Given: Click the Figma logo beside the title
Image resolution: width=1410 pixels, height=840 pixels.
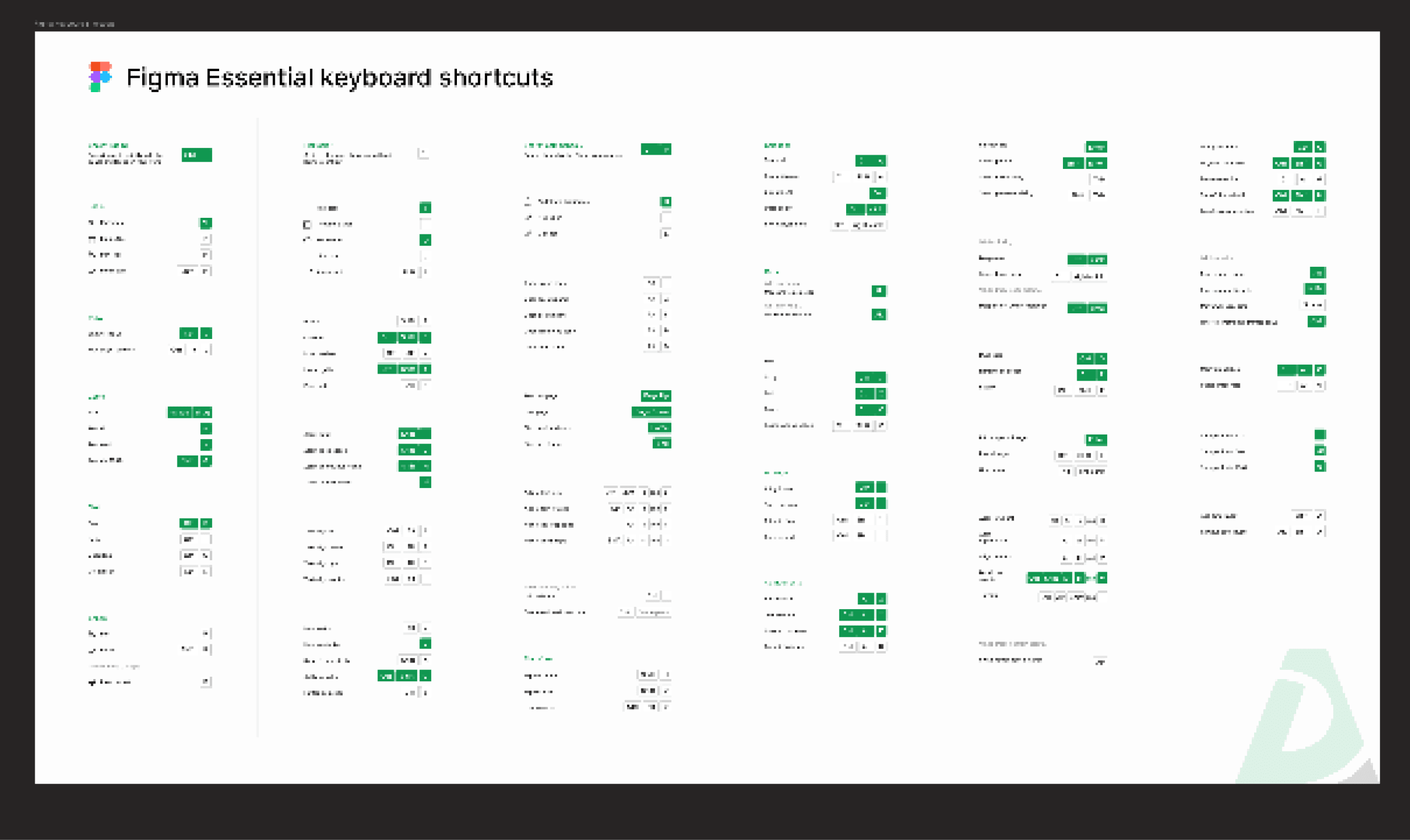Looking at the screenshot, I should [x=100, y=77].
